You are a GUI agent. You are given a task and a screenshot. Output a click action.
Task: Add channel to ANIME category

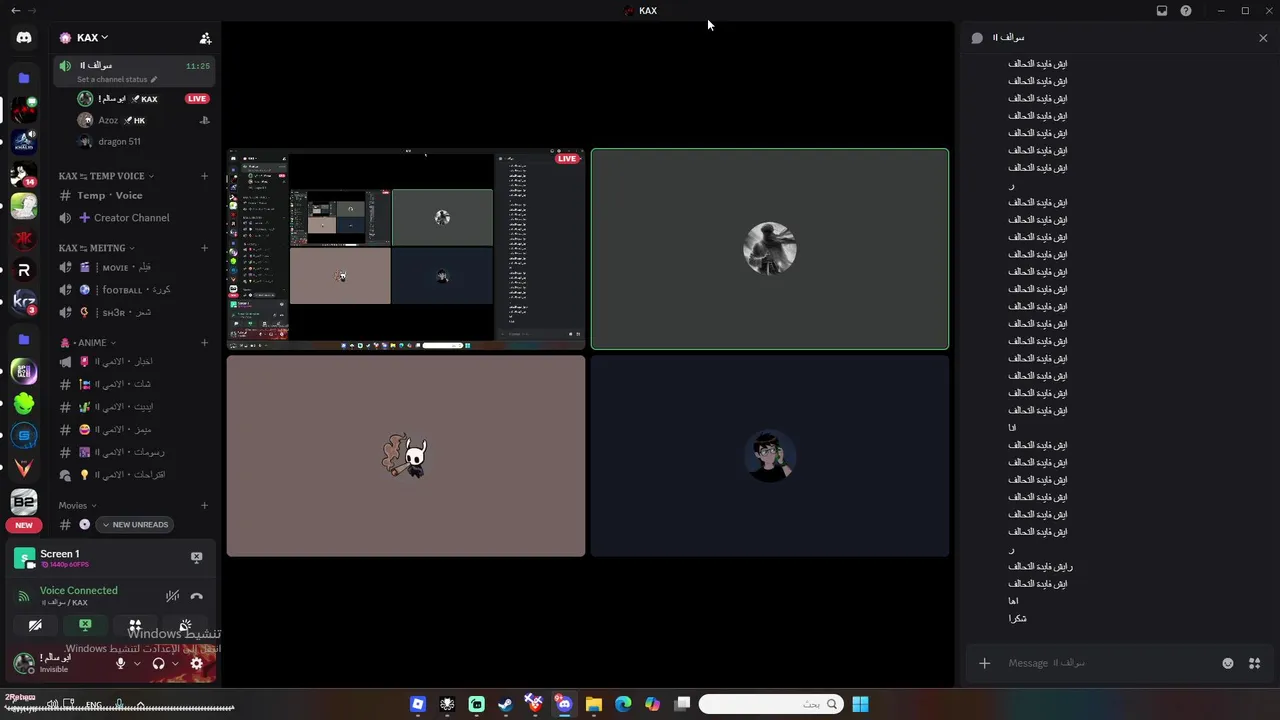[x=204, y=343]
